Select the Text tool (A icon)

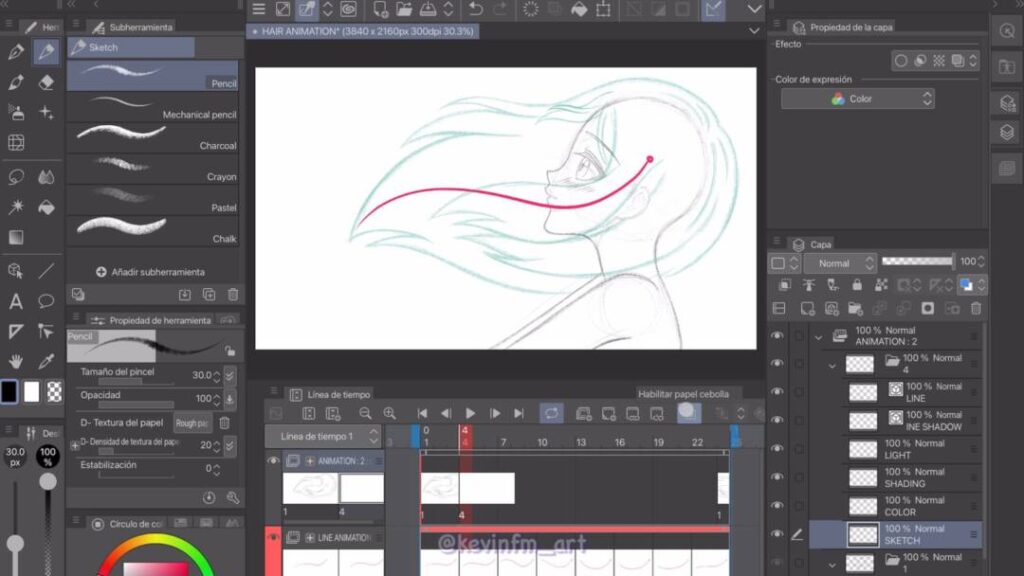[x=16, y=301]
